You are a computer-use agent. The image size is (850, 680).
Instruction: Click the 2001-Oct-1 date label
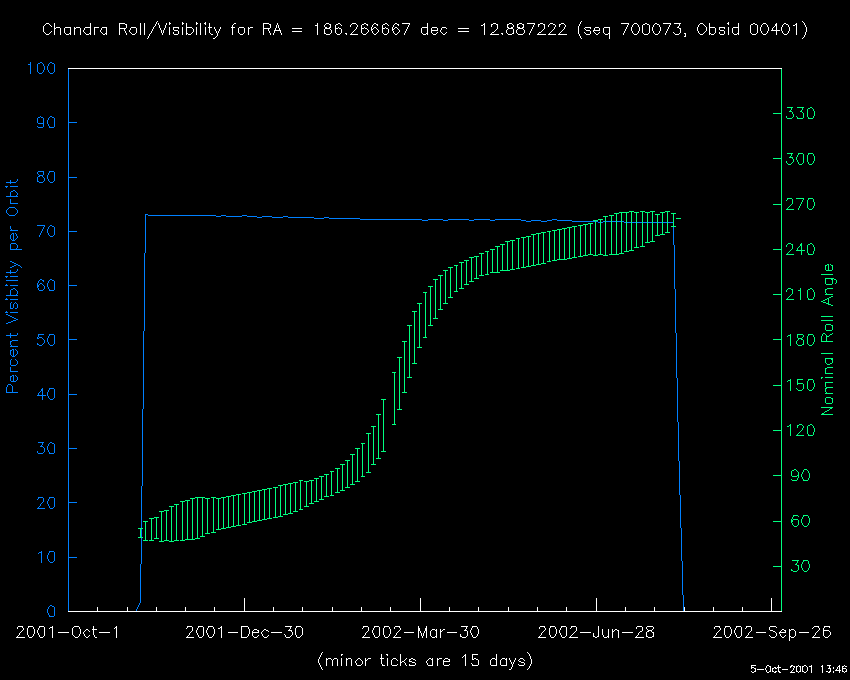coord(68,632)
